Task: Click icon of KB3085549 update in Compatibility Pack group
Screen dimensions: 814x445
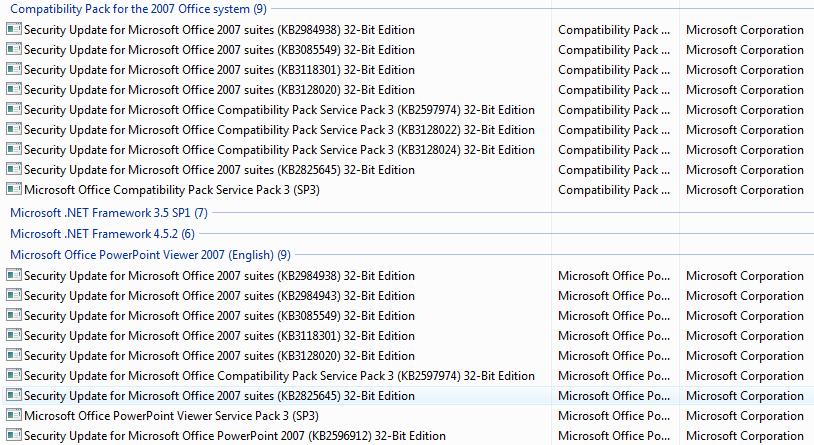Action: coord(14,49)
